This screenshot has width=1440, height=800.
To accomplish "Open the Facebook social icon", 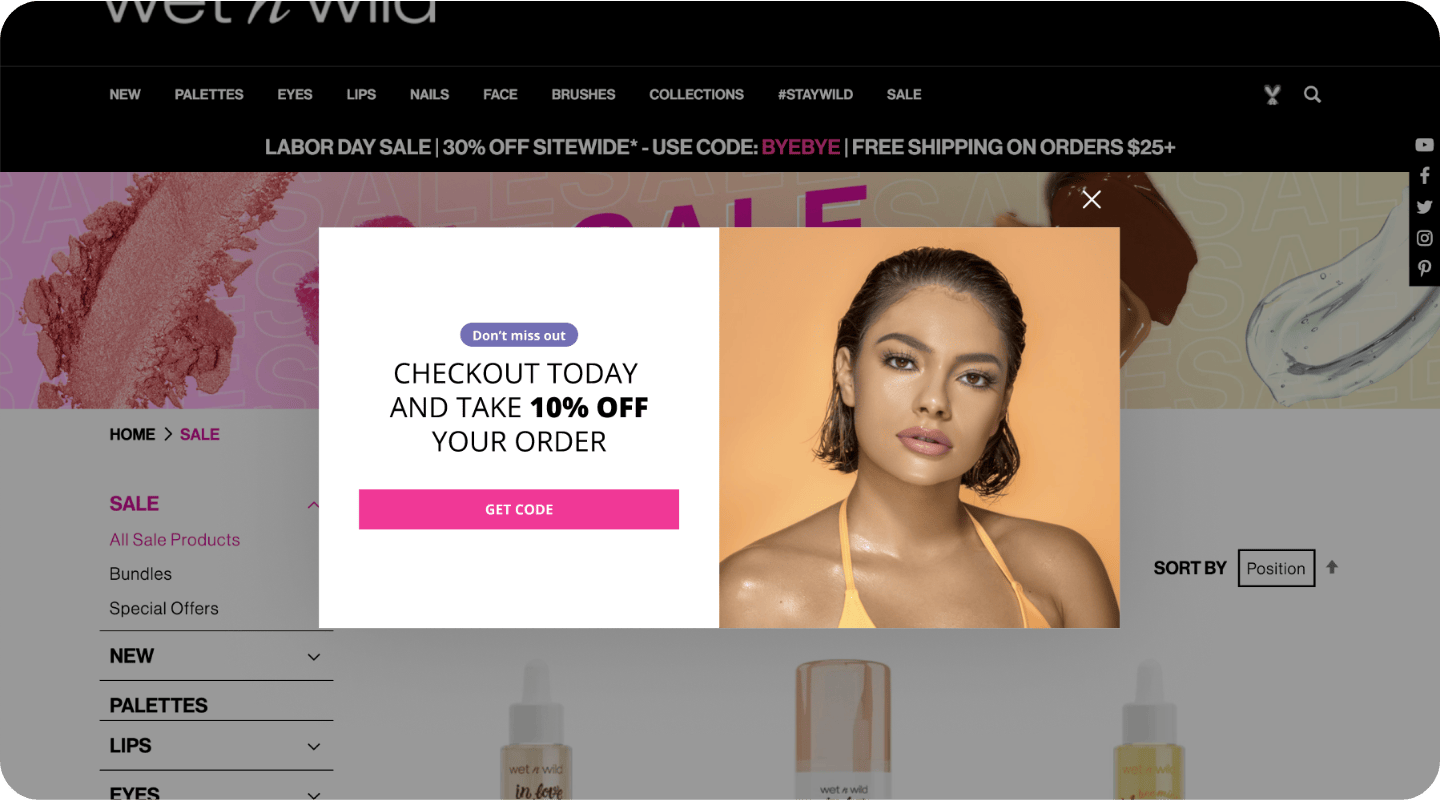I will 1424,176.
